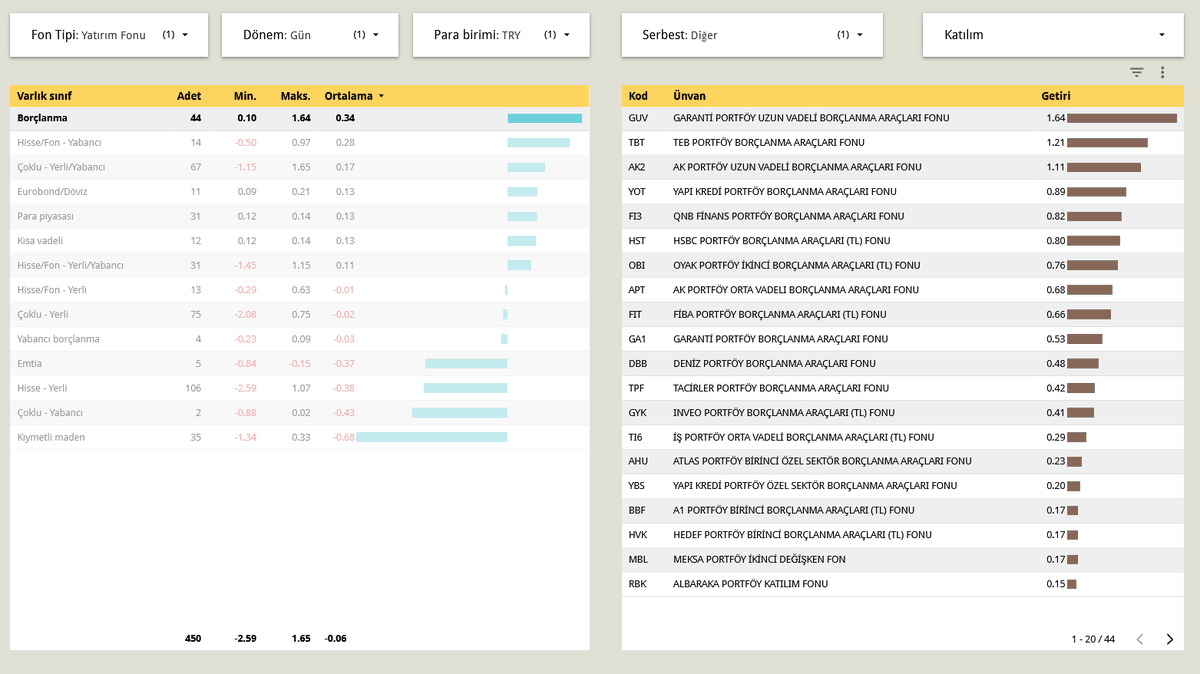The height and width of the screenshot is (674, 1200).
Task: Click MEKSA PORTFÖY İKİNCİ DEĞİŞKEN FON
Action: click(x=759, y=559)
